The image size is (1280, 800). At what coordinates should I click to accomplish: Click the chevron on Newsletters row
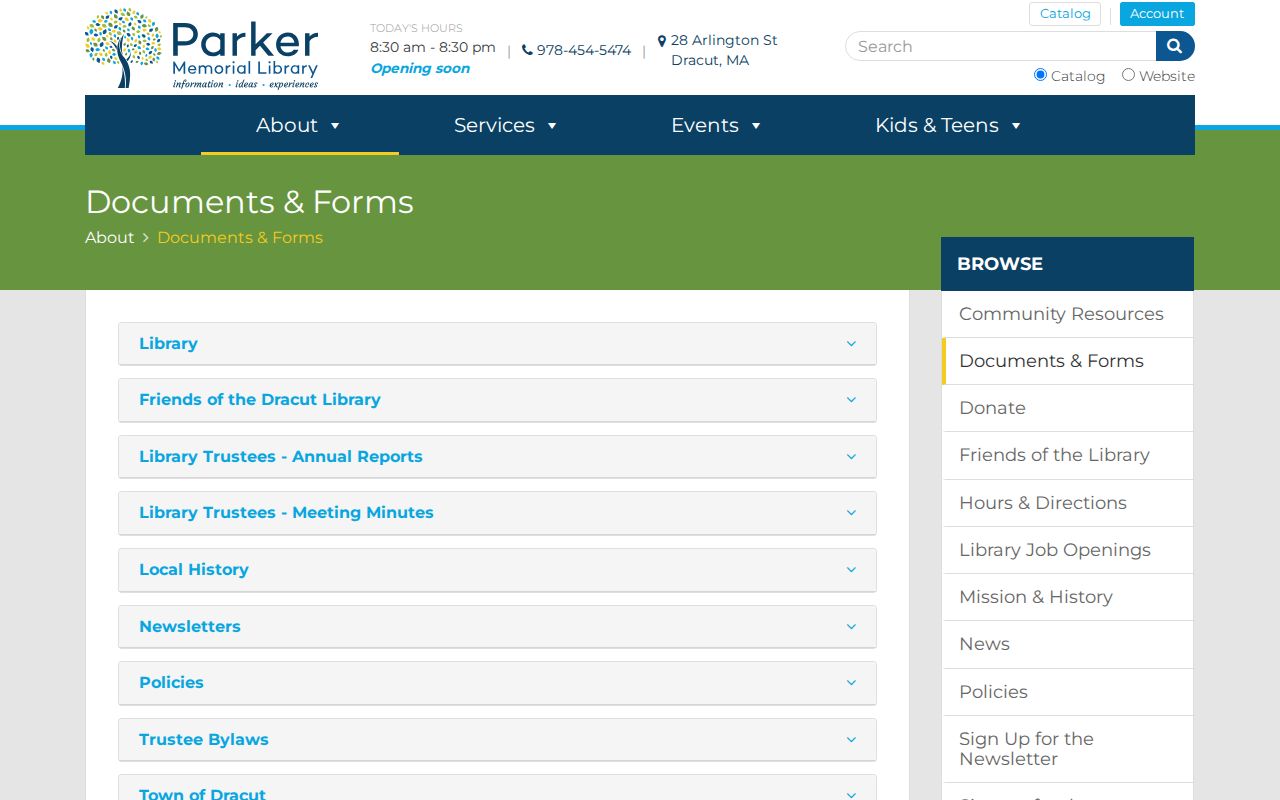[x=851, y=626]
